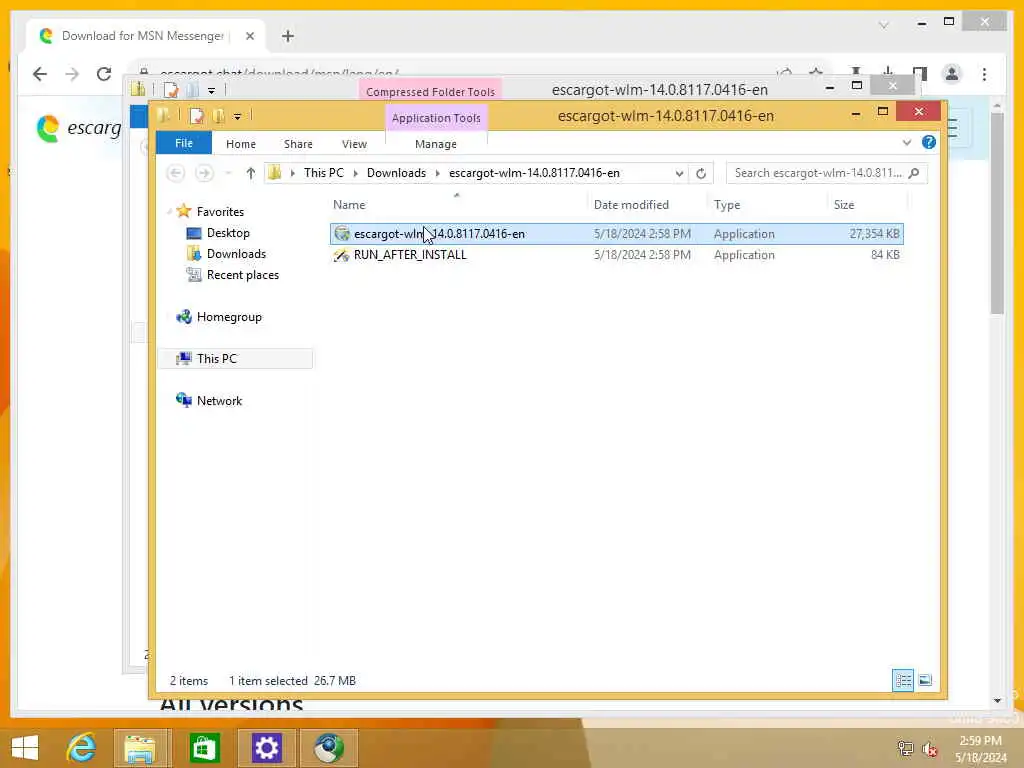Image resolution: width=1024 pixels, height=768 pixels.
Task: Select the Manage ribbon tab
Action: (436, 144)
